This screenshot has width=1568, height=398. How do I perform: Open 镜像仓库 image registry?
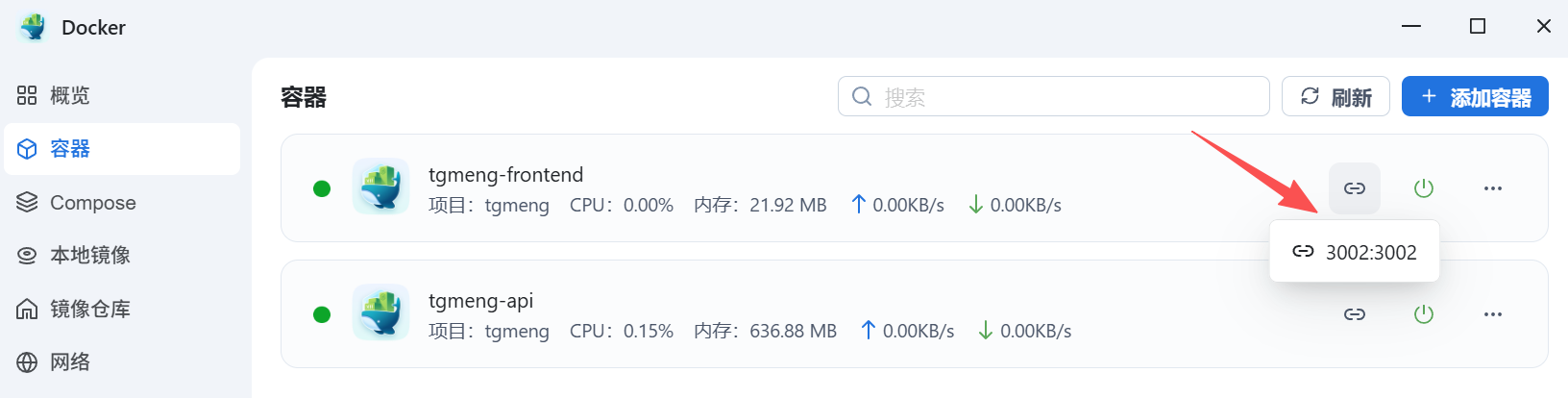coord(122,309)
